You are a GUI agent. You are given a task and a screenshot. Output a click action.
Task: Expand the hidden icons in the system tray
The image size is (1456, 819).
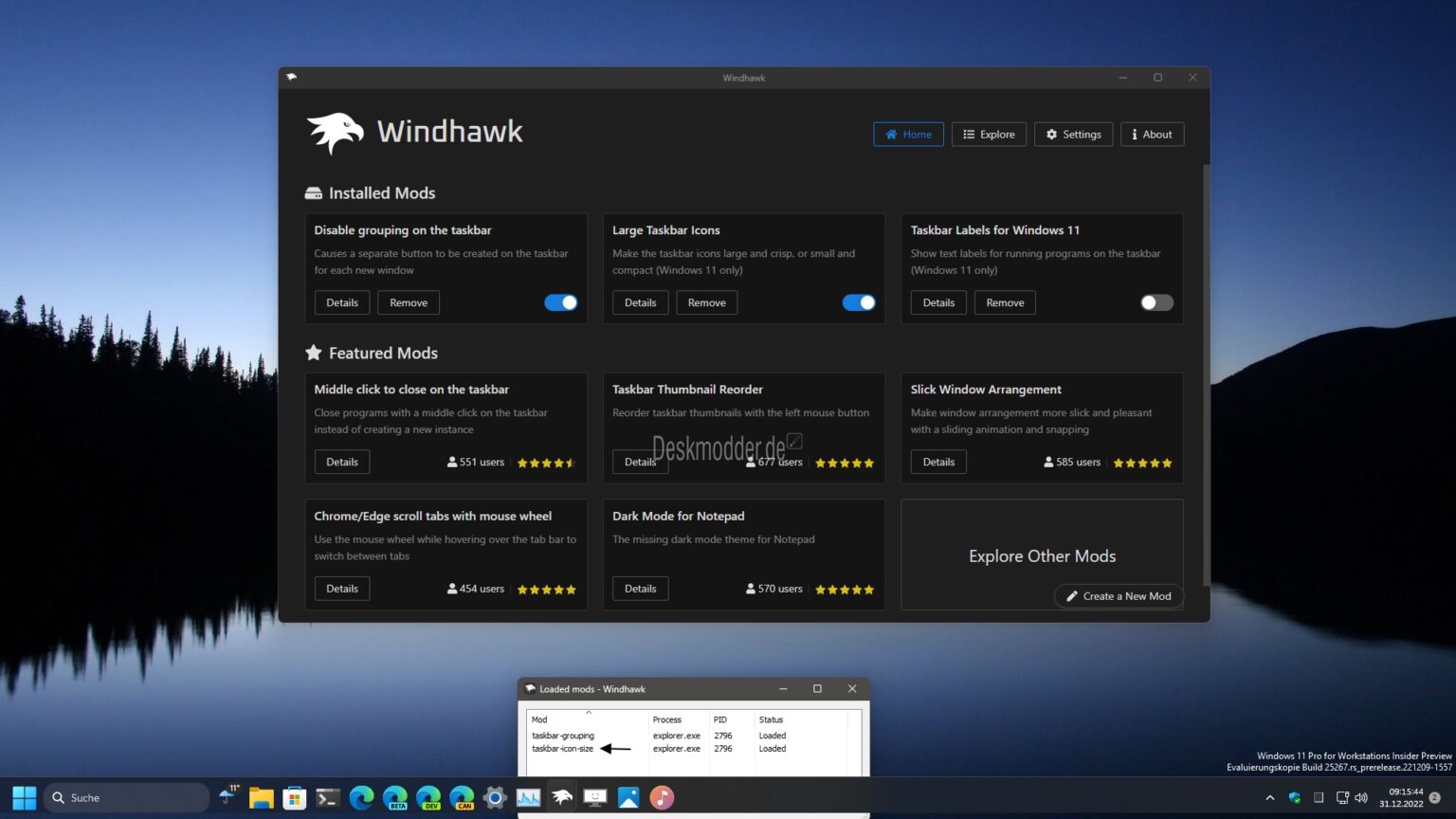coord(1269,797)
